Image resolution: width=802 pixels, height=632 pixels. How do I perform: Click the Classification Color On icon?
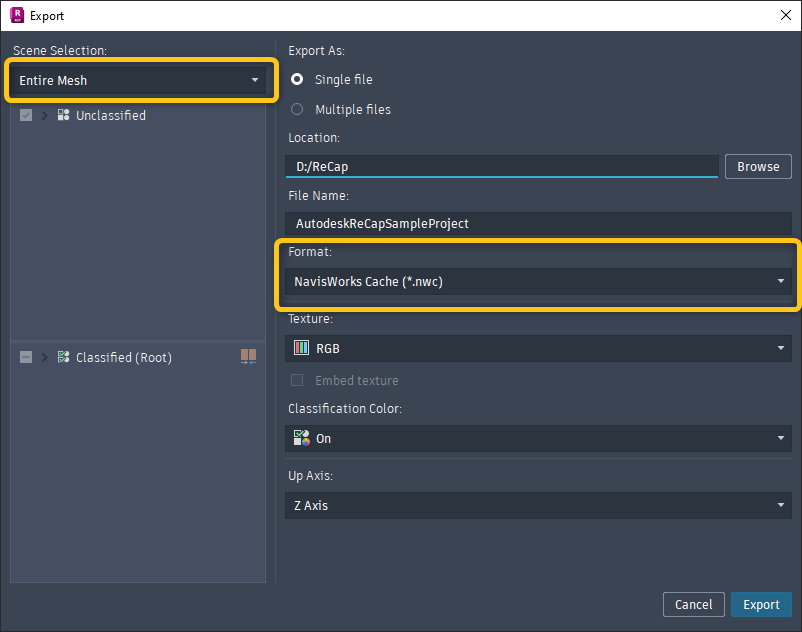(x=301, y=438)
